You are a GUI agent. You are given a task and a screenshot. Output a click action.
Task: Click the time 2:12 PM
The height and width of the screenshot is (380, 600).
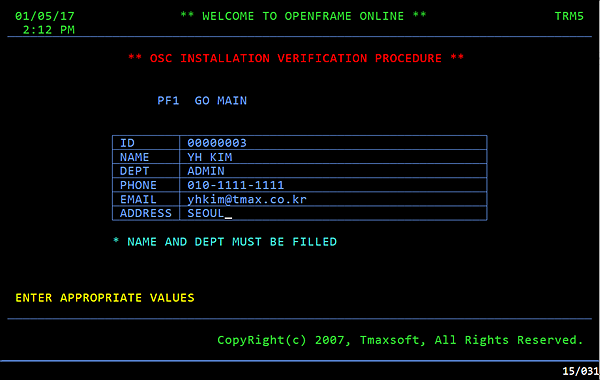(x=49, y=30)
